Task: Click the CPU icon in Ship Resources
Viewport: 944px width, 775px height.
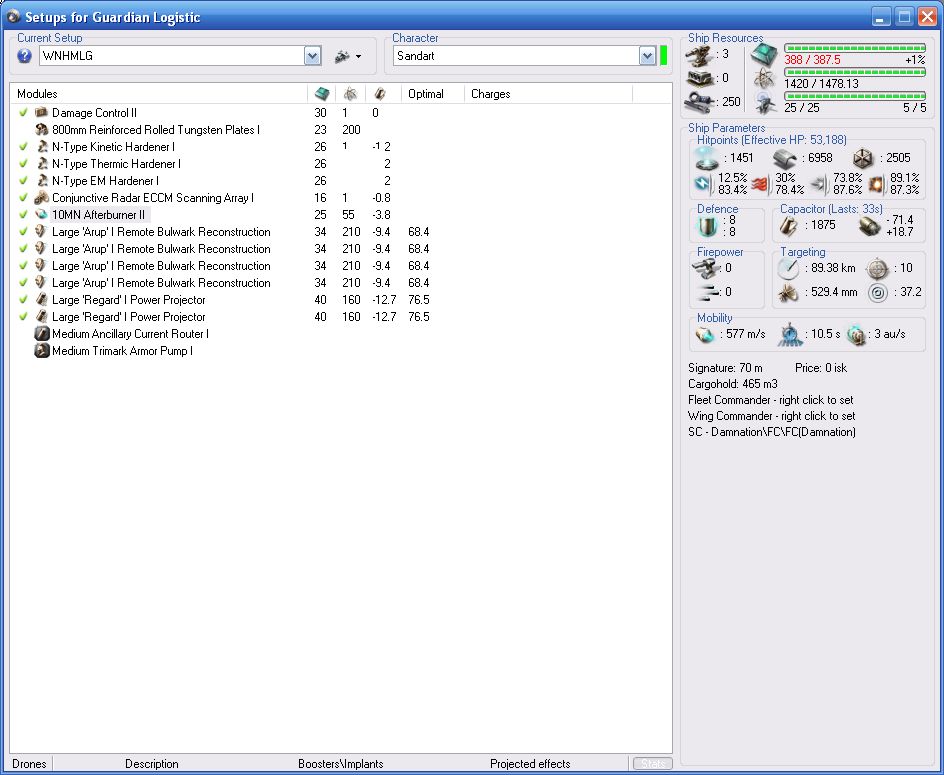Action: coord(765,55)
